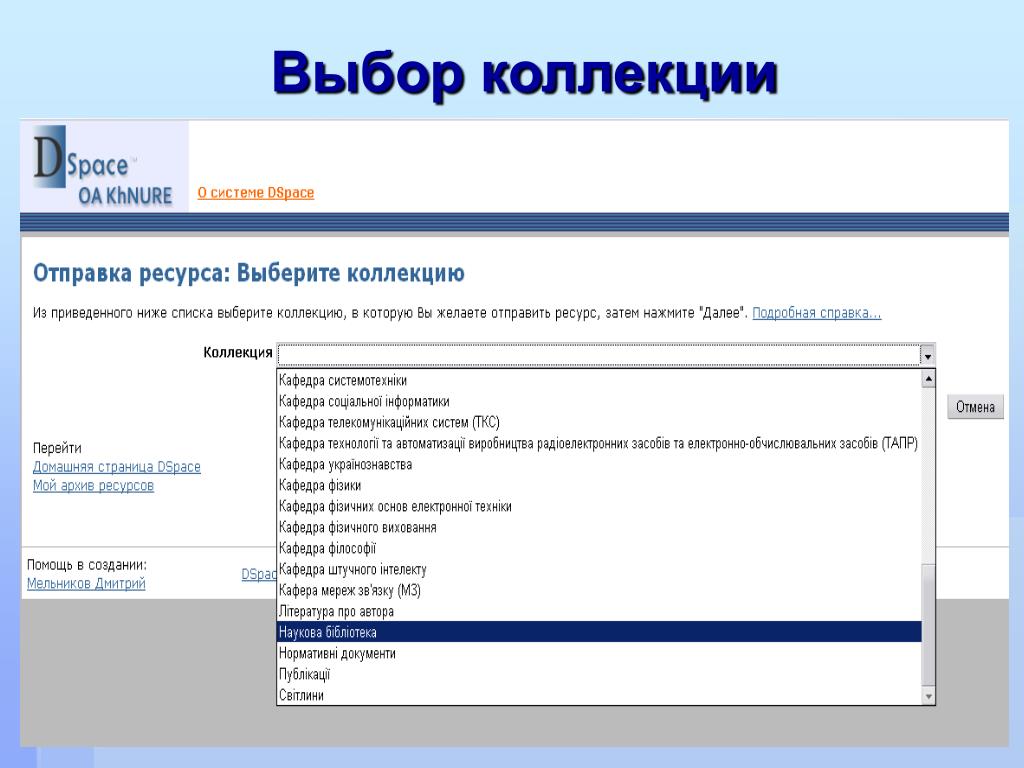Choose 'Кафедра телекомунікаційних систем (ТКС)'
This screenshot has height=768, width=1024.
(599, 422)
